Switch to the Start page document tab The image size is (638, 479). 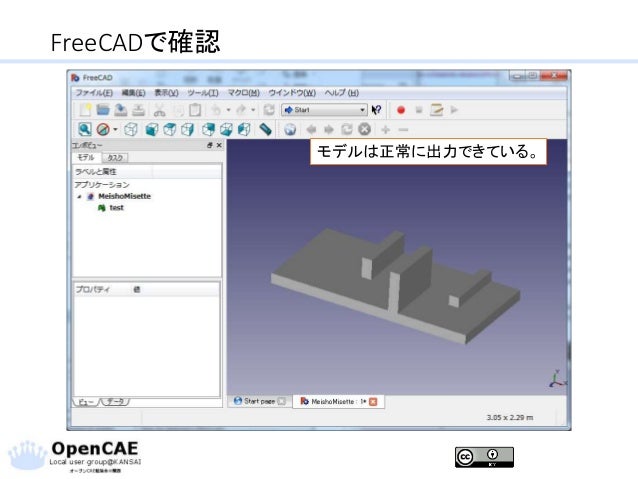point(259,401)
